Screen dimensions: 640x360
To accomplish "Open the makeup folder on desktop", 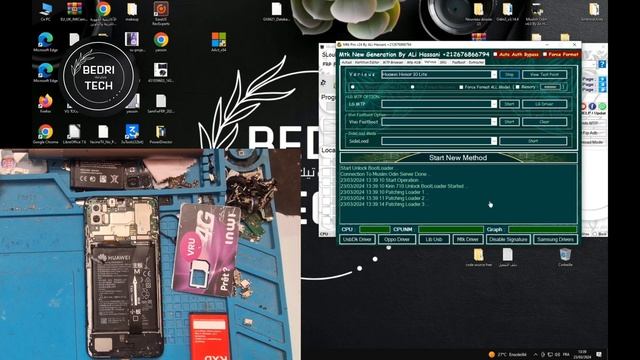I will [x=132, y=11].
